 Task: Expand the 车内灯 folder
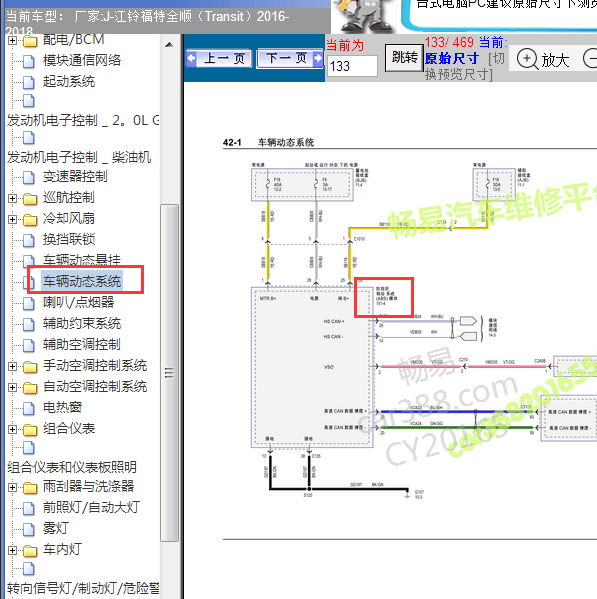[x=12, y=550]
